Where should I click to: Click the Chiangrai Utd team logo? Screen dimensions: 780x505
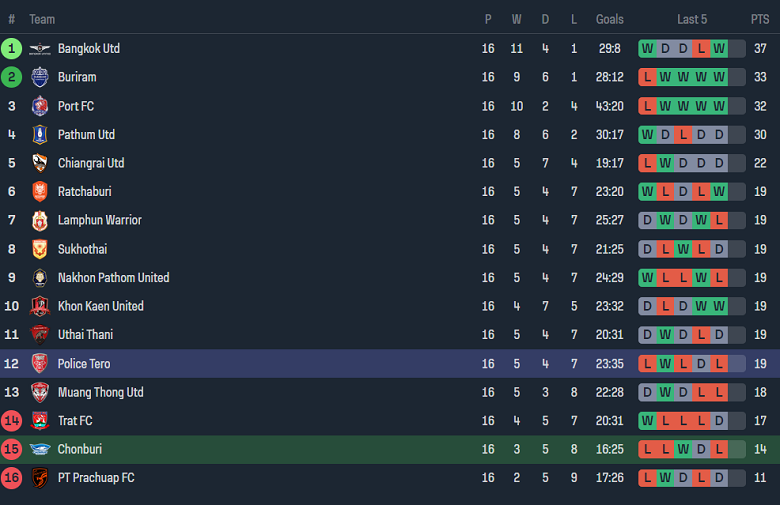click(x=39, y=163)
